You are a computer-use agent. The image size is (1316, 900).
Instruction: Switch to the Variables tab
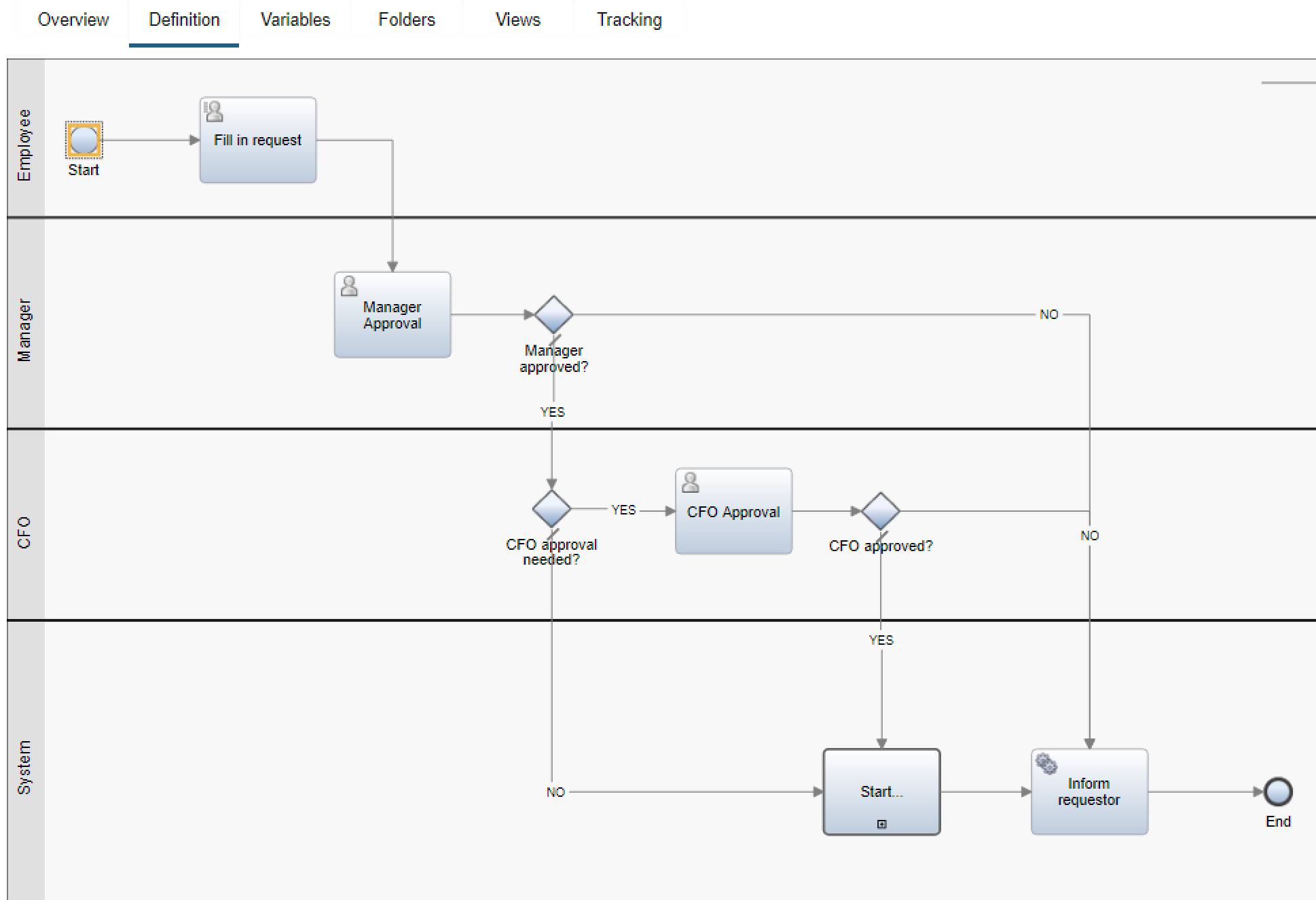pyautogui.click(x=295, y=20)
